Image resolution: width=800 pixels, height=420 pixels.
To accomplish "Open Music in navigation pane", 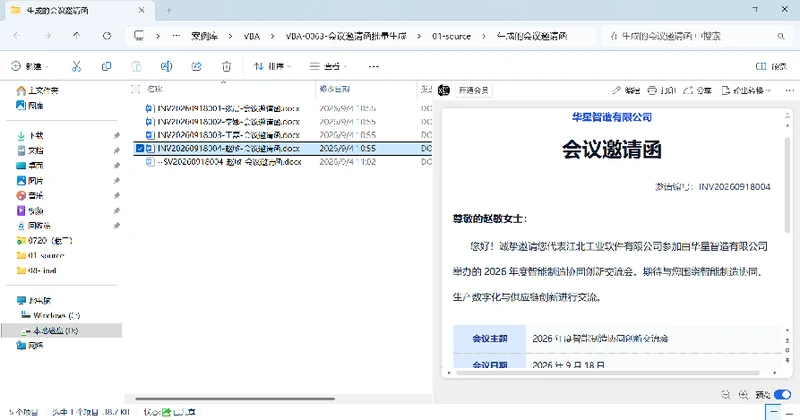I will pos(30,195).
